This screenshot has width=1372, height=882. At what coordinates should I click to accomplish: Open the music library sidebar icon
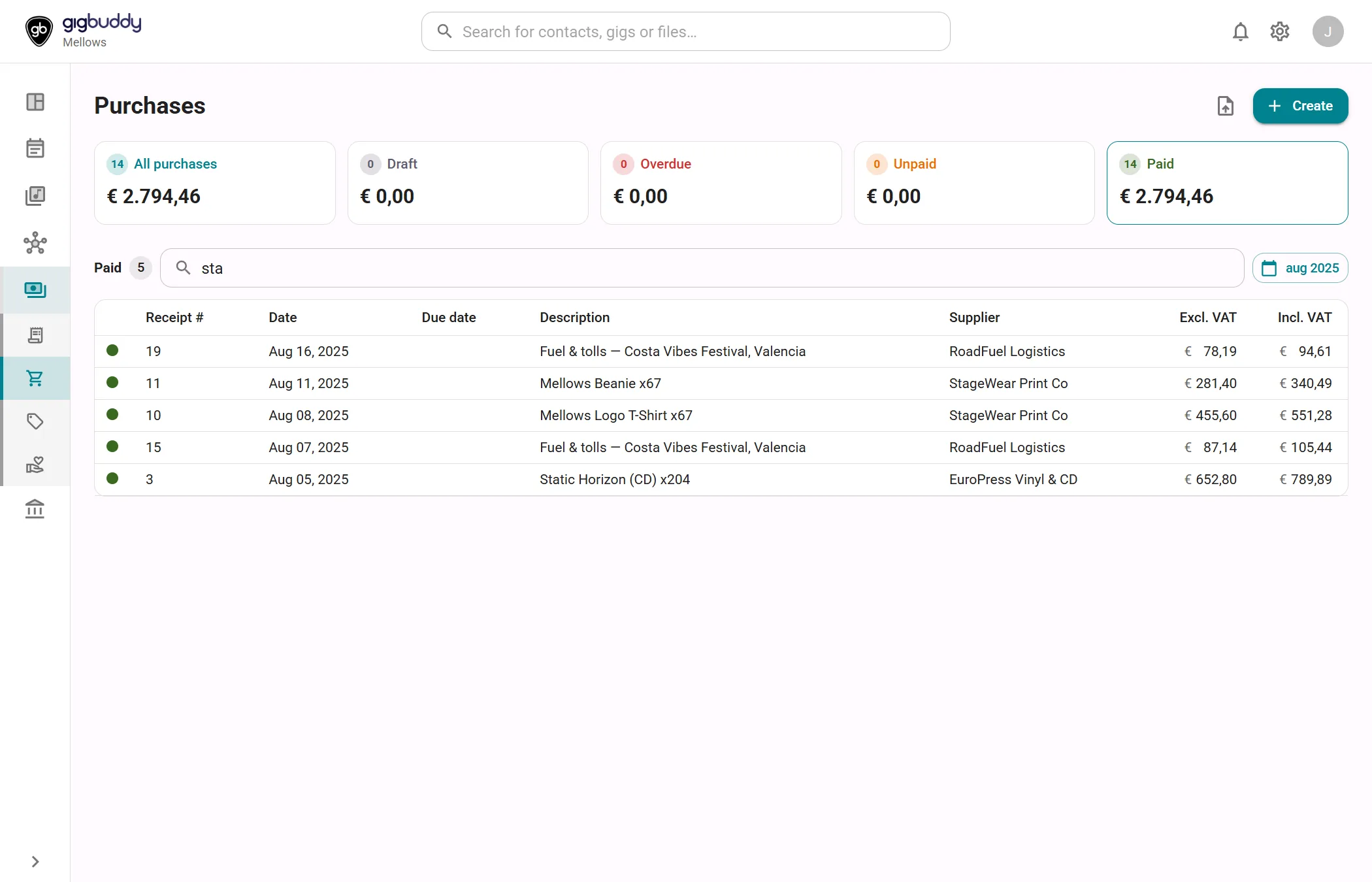(x=35, y=195)
